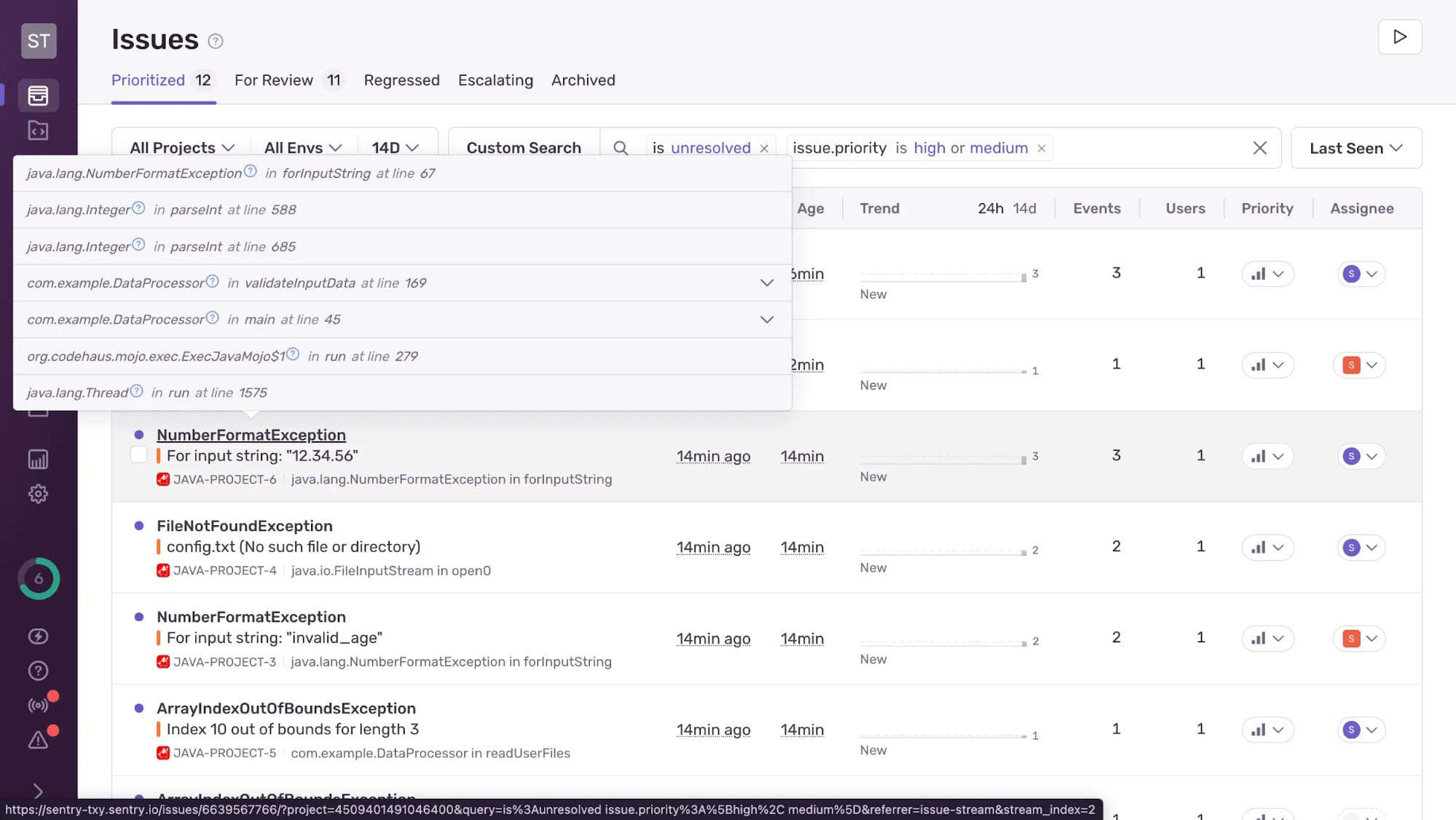
Task: Open priority dropdown for FileNotFoundException issue
Action: pos(1267,548)
